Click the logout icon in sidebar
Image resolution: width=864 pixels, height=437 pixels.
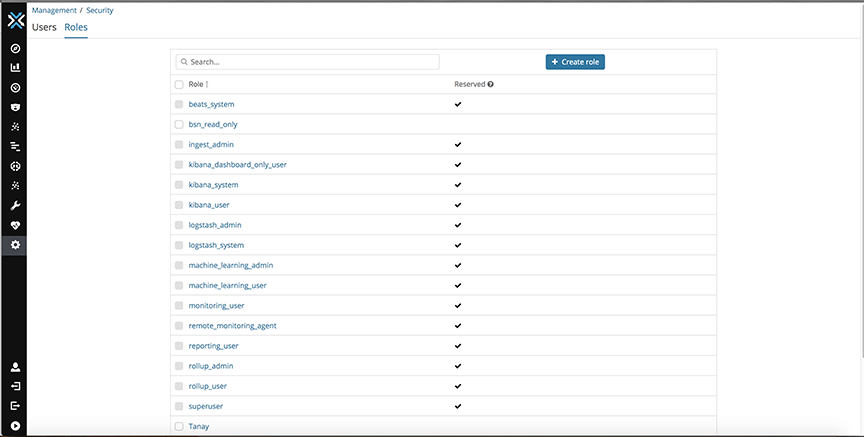click(15, 406)
